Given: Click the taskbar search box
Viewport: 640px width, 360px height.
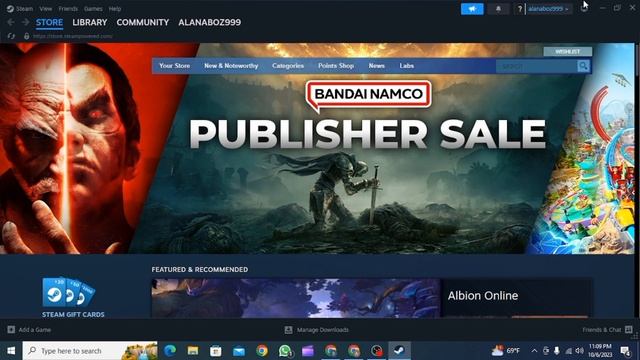Looking at the screenshot, I should (x=90, y=350).
